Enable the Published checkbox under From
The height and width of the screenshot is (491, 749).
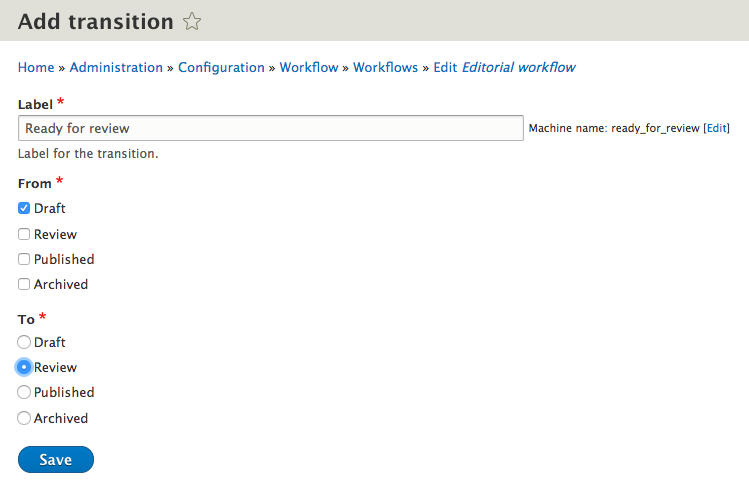pos(24,259)
